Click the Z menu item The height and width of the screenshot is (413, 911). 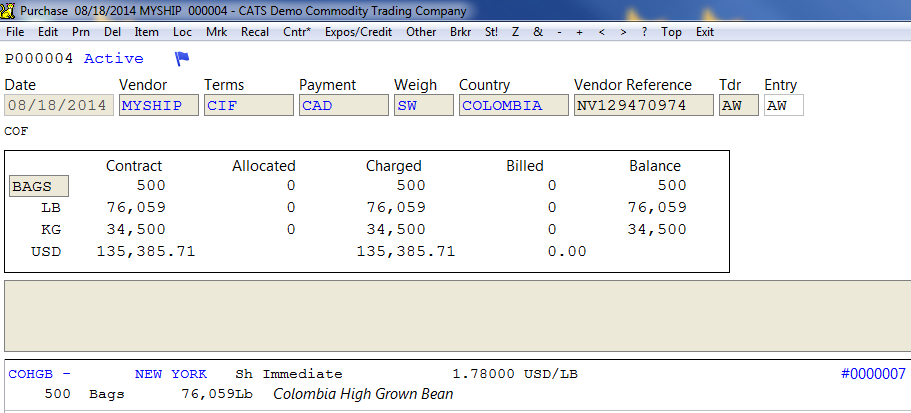coord(515,32)
